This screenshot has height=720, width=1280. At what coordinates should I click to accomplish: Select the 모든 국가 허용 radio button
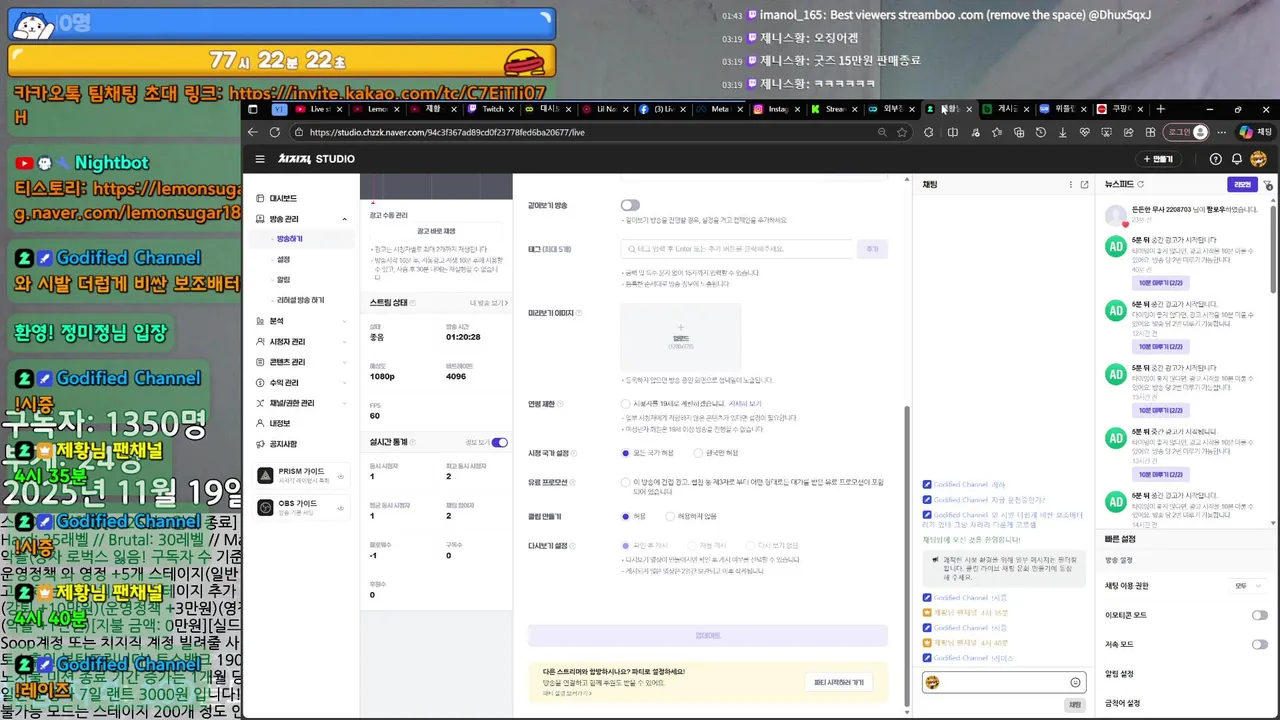(x=625, y=452)
